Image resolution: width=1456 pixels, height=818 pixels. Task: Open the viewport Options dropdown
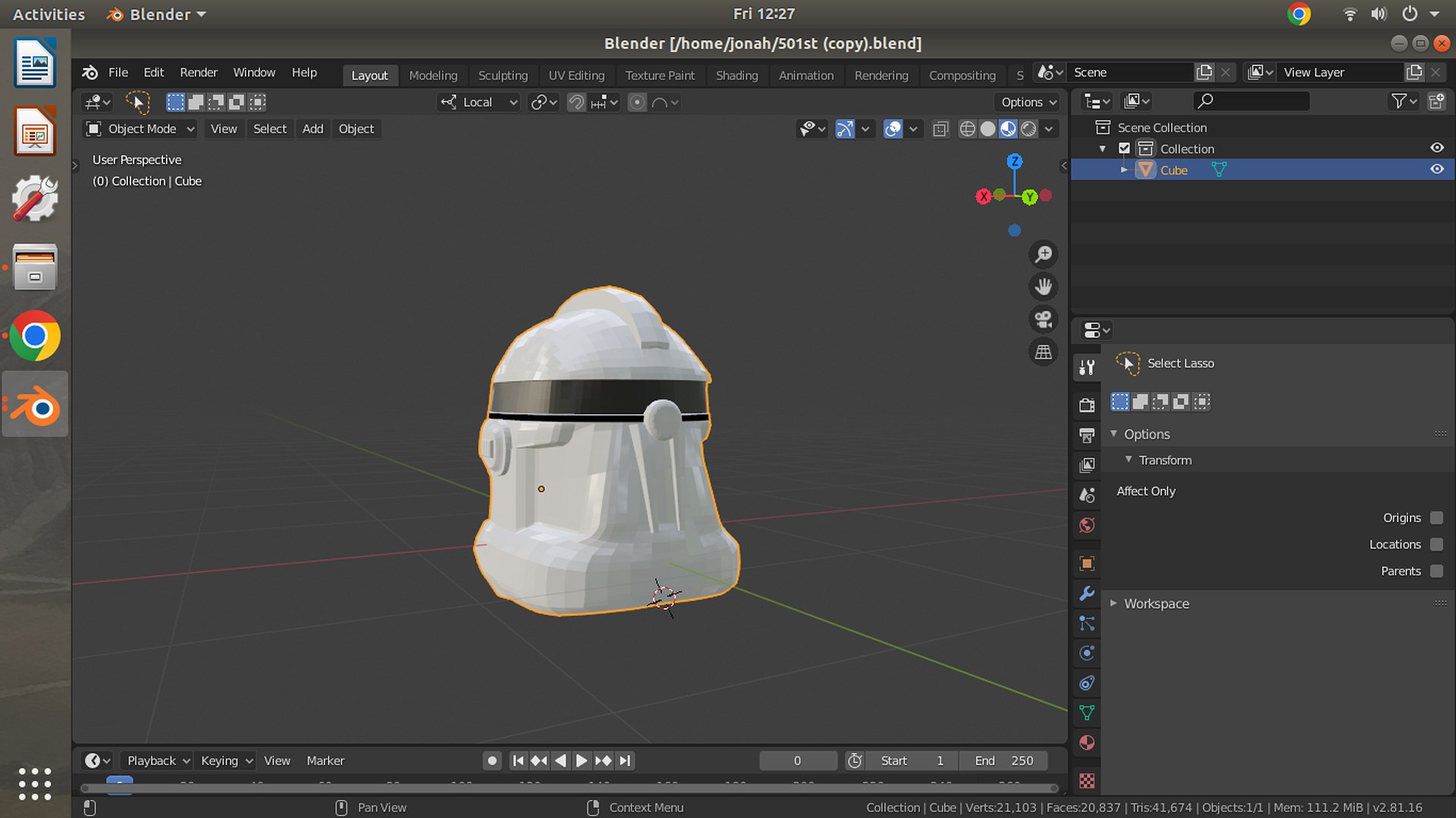pyautogui.click(x=1028, y=102)
